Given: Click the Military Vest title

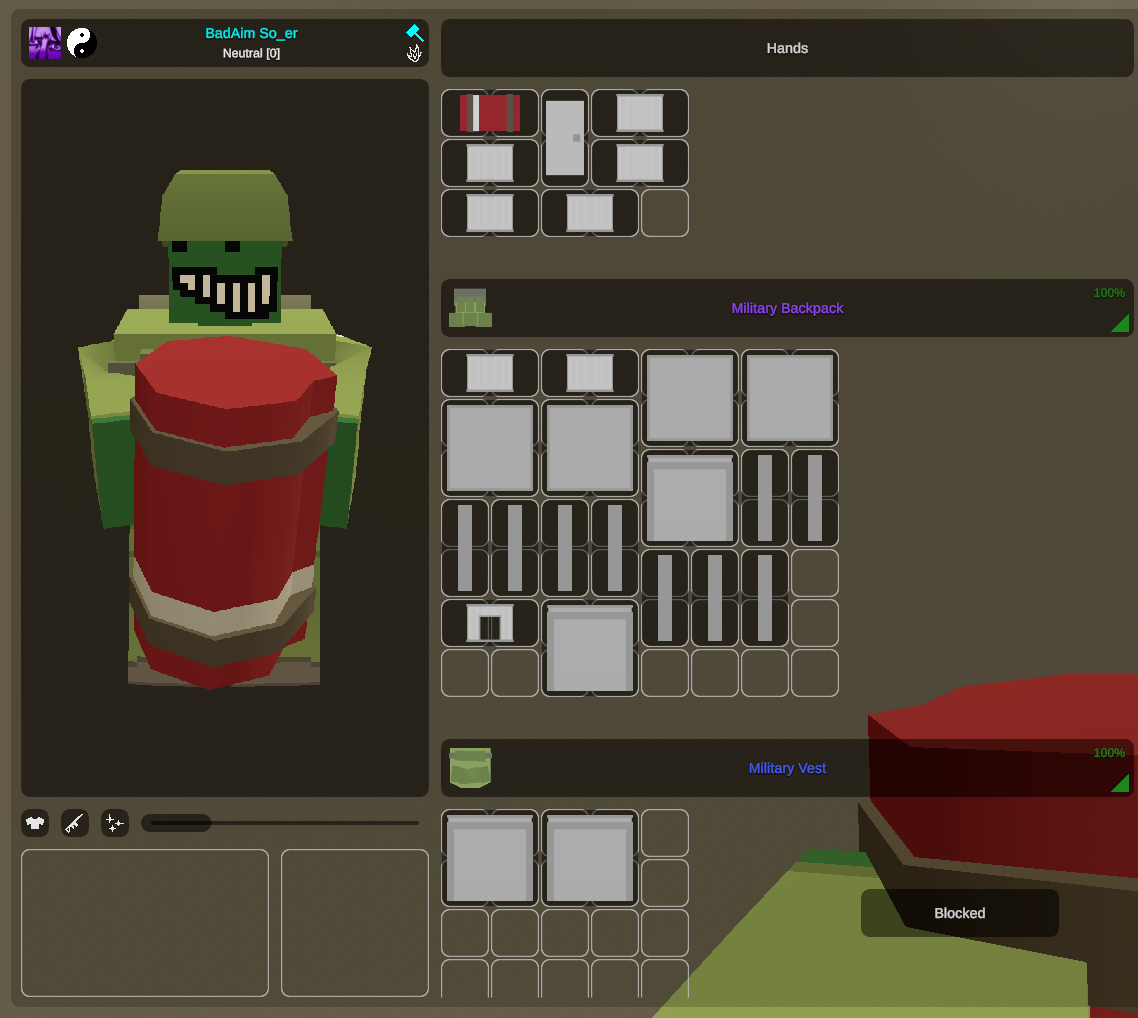Looking at the screenshot, I should (787, 768).
